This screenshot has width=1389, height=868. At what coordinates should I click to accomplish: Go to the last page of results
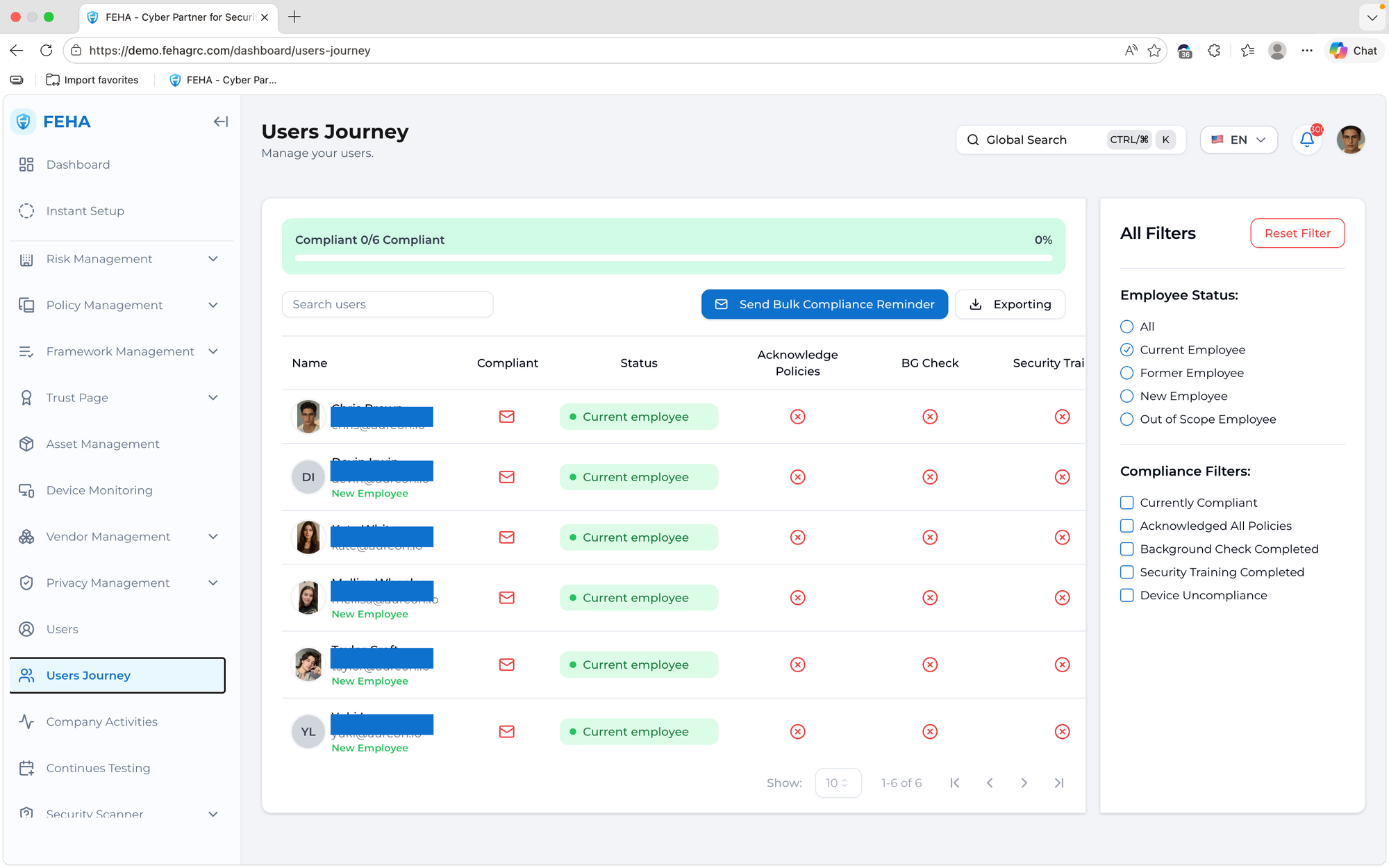pyautogui.click(x=1058, y=783)
